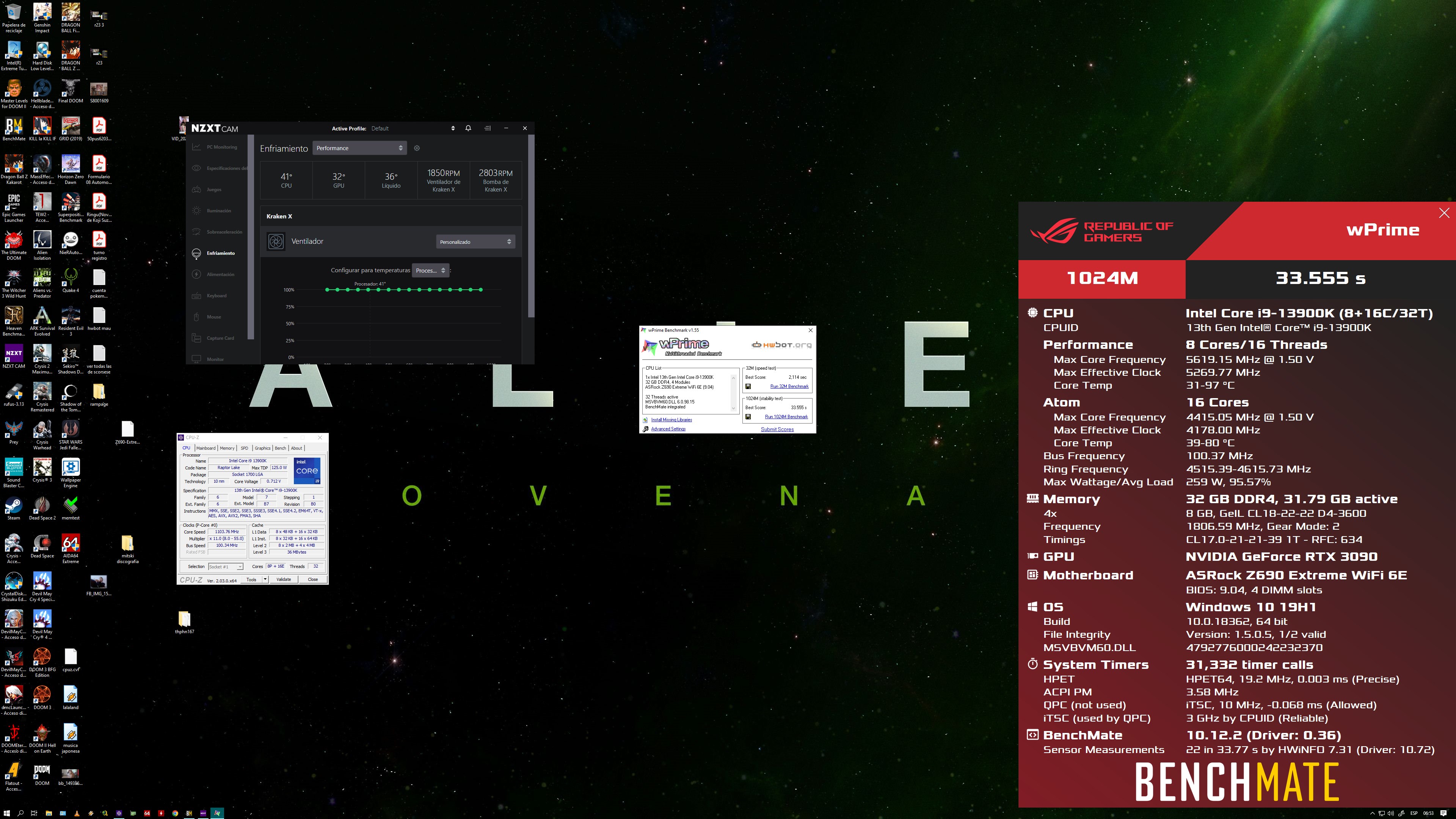Open Epic Games Launcher shortcut on desktop

pos(14,207)
